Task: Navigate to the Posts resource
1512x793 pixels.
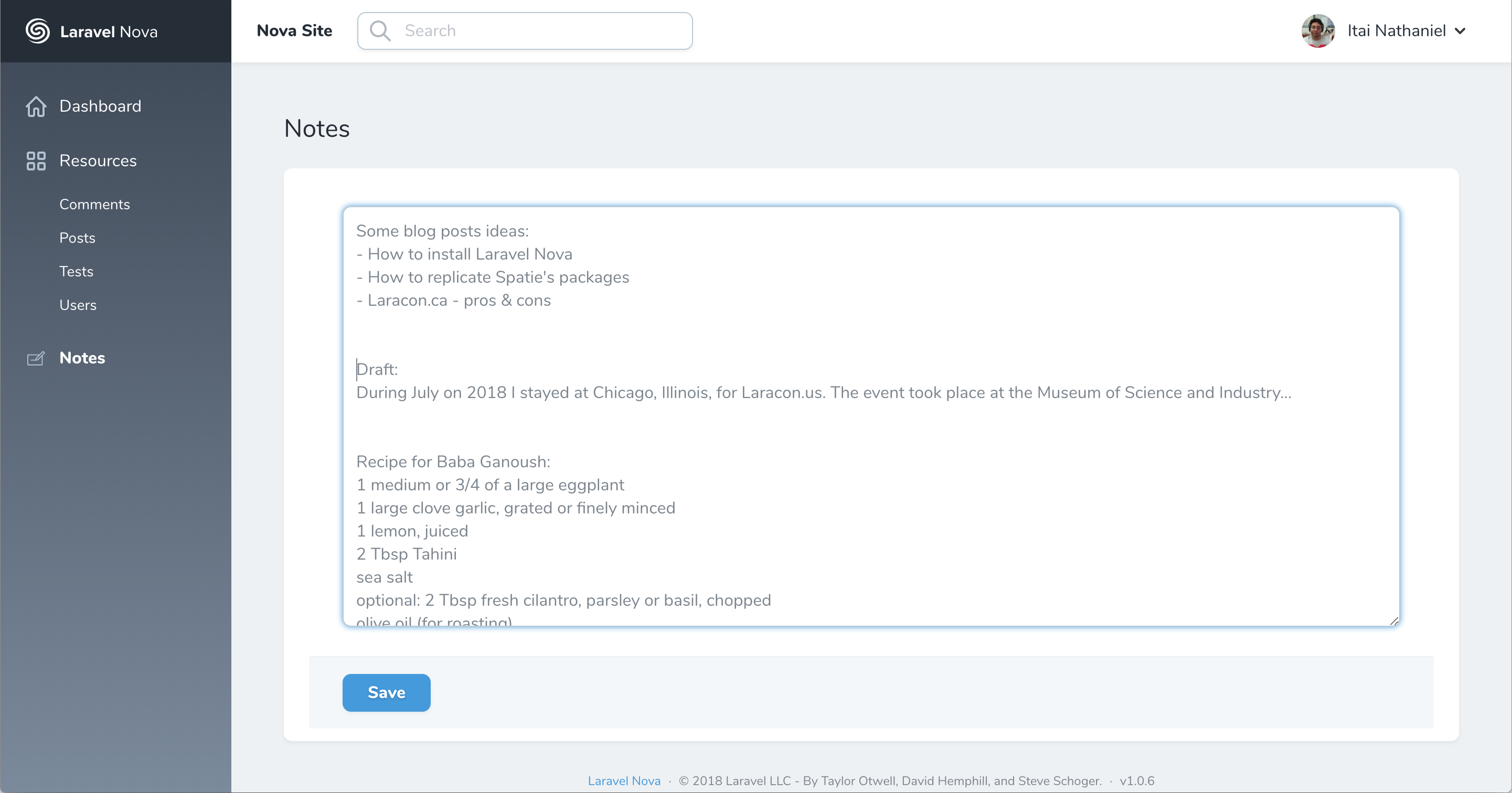Action: 77,238
